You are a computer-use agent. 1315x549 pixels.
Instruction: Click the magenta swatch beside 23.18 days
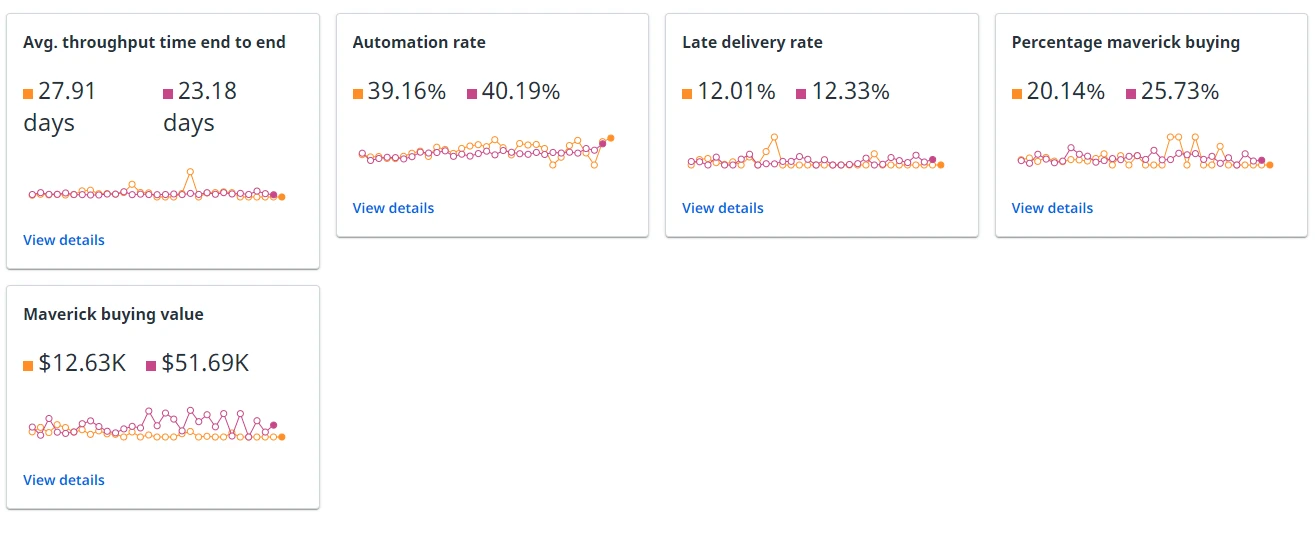tap(168, 94)
